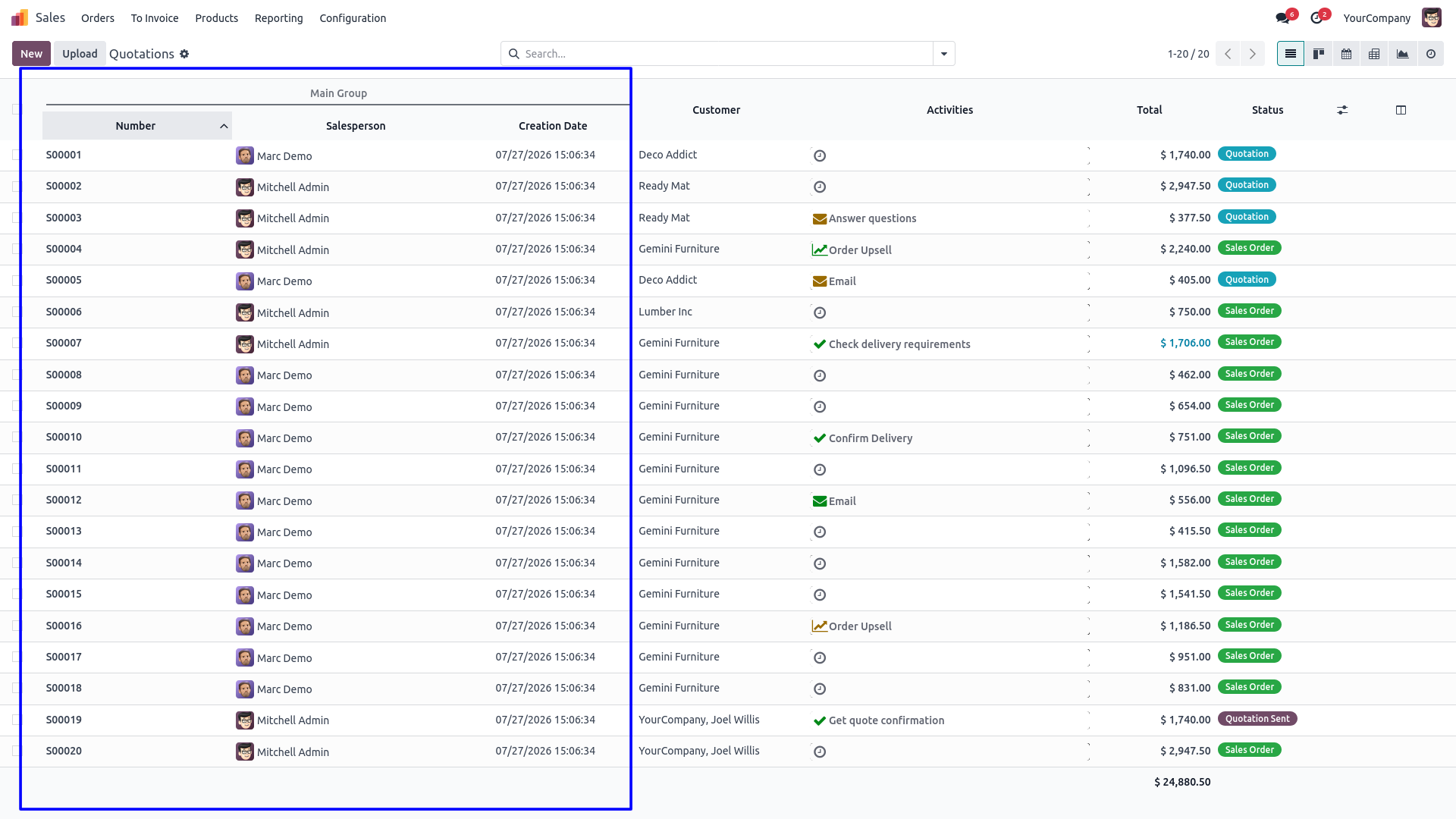Click Quotations settings gear icon
The height and width of the screenshot is (819, 1456).
[x=184, y=54]
